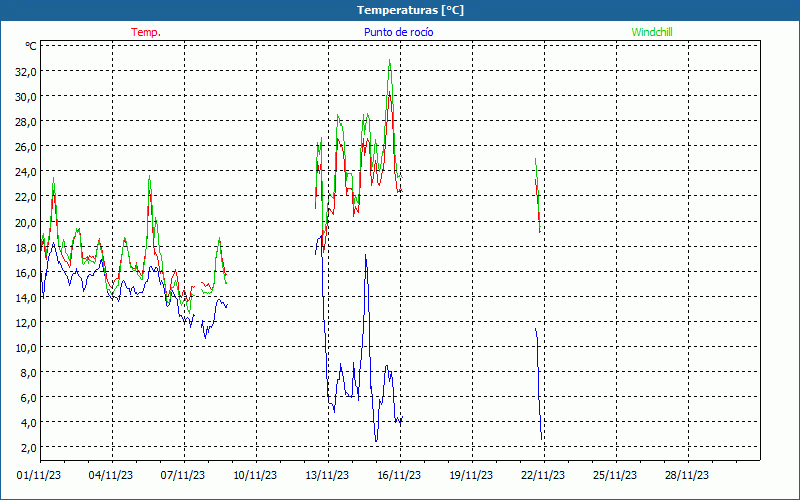Click the 25/11/23 date label

[x=615, y=475]
